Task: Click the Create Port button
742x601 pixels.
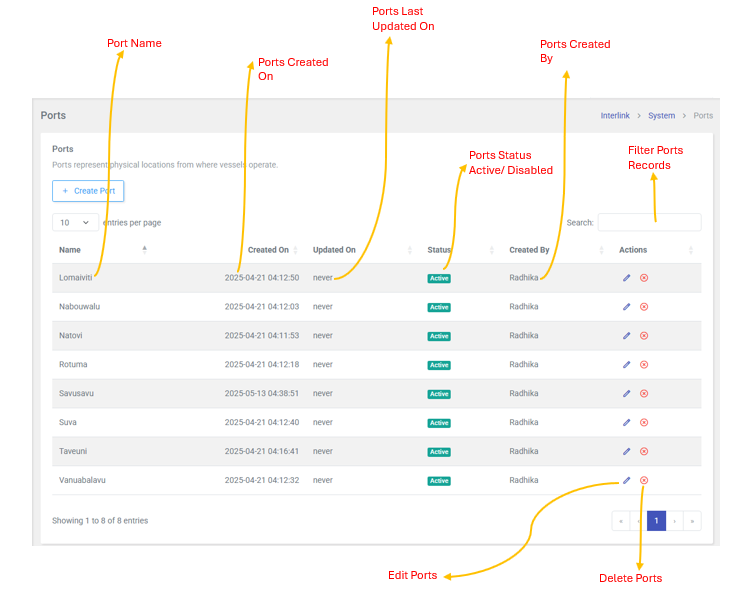Action: pyautogui.click(x=88, y=191)
